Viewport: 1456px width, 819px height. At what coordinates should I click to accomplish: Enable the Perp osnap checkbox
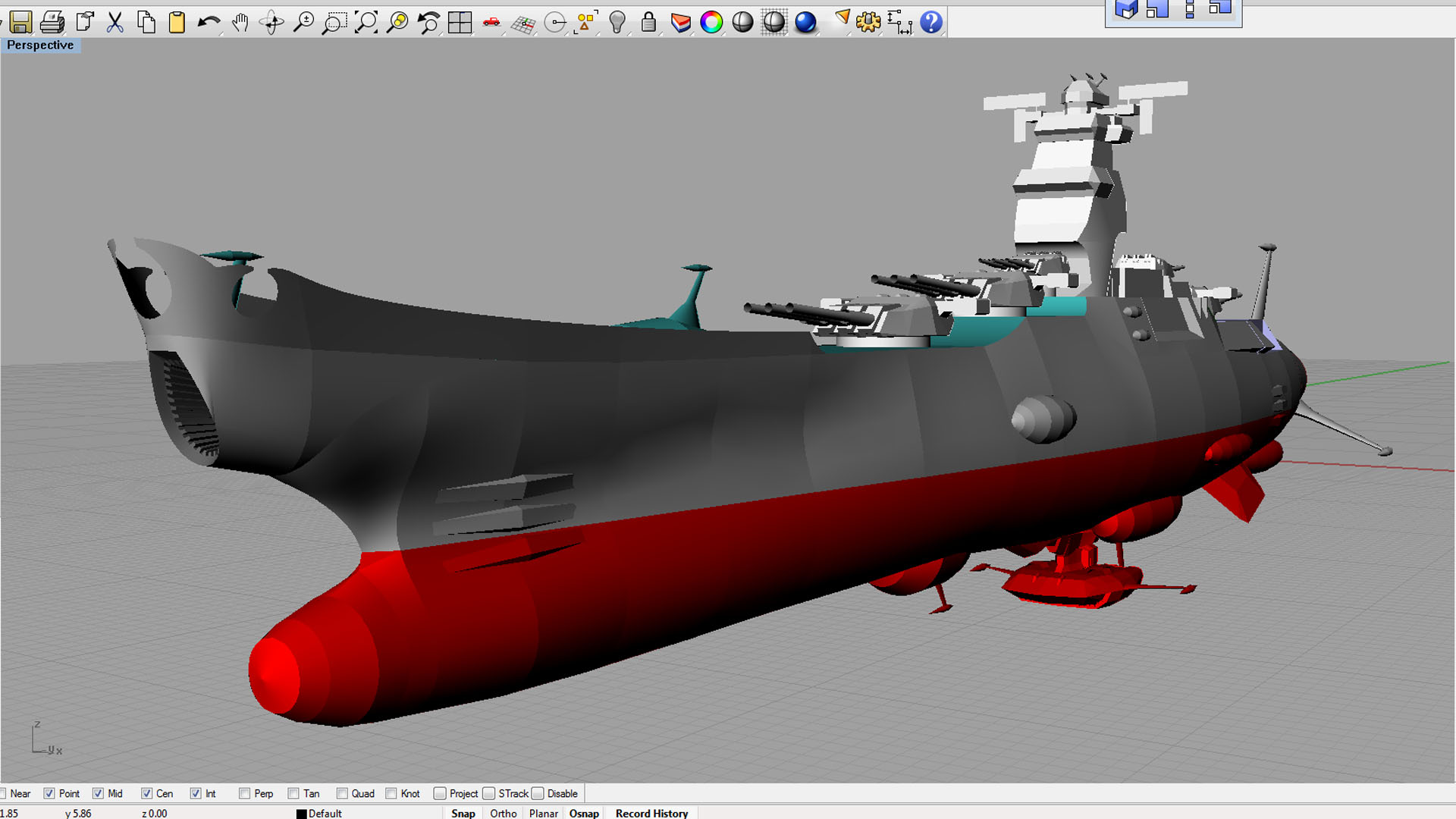tap(244, 793)
